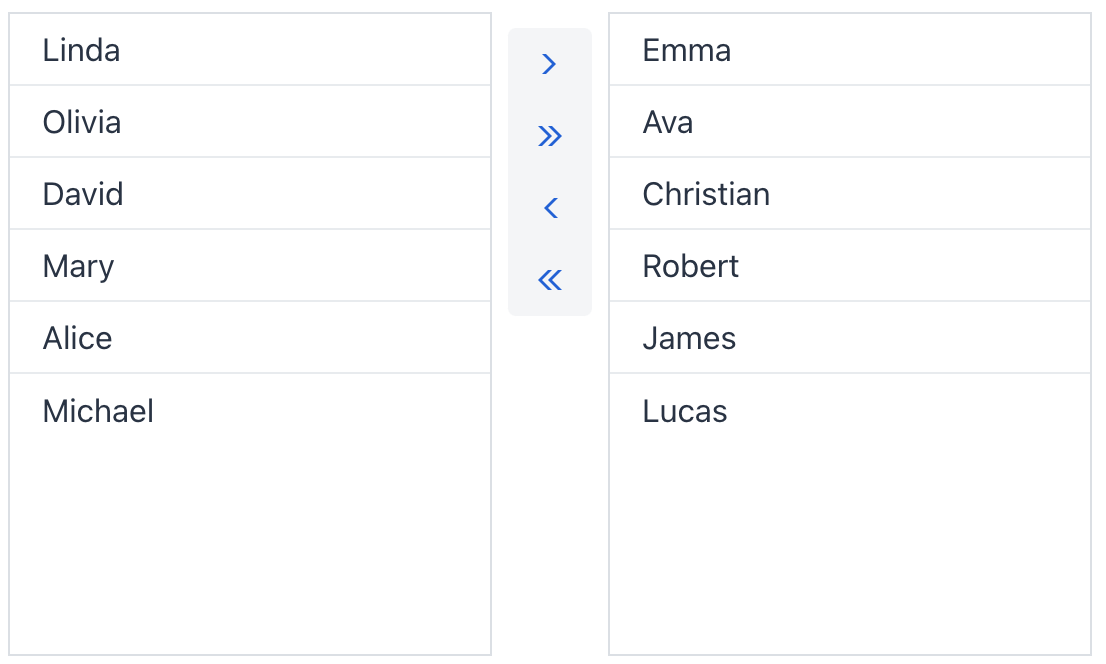1106x664 pixels.
Task: Click the move selected left arrow
Action: click(549, 208)
